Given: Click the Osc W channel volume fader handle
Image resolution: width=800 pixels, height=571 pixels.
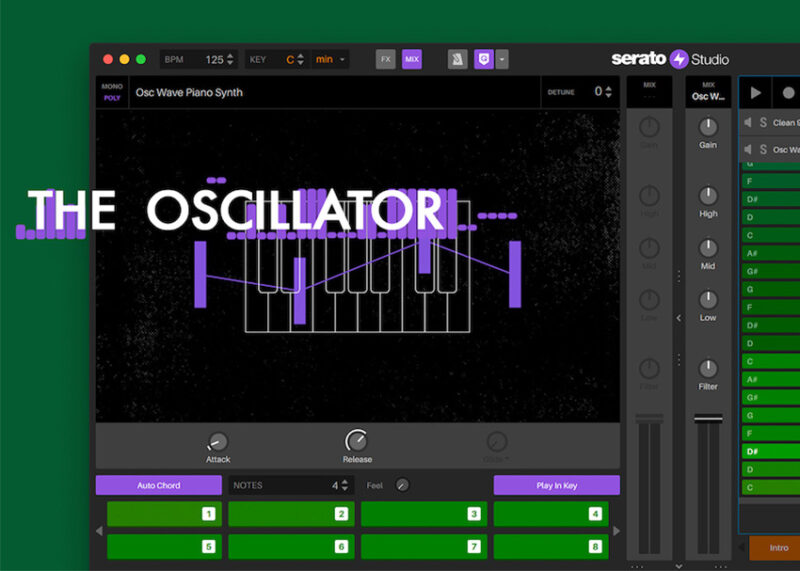Looking at the screenshot, I should click(x=708, y=418).
